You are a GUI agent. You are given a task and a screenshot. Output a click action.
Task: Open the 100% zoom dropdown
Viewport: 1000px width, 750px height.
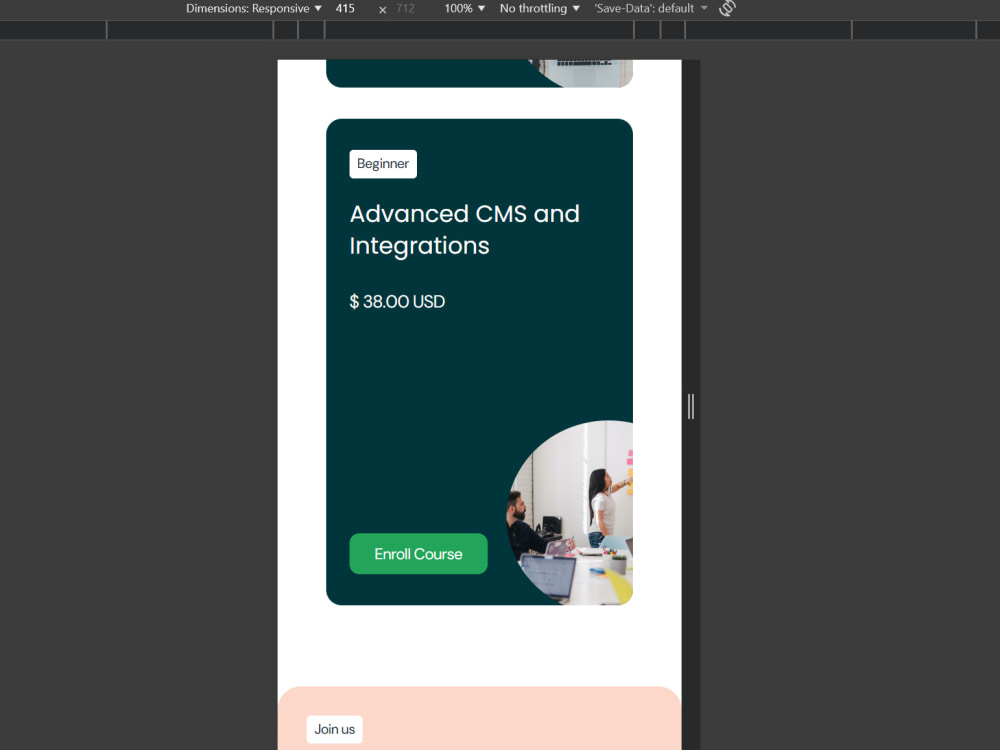click(464, 8)
